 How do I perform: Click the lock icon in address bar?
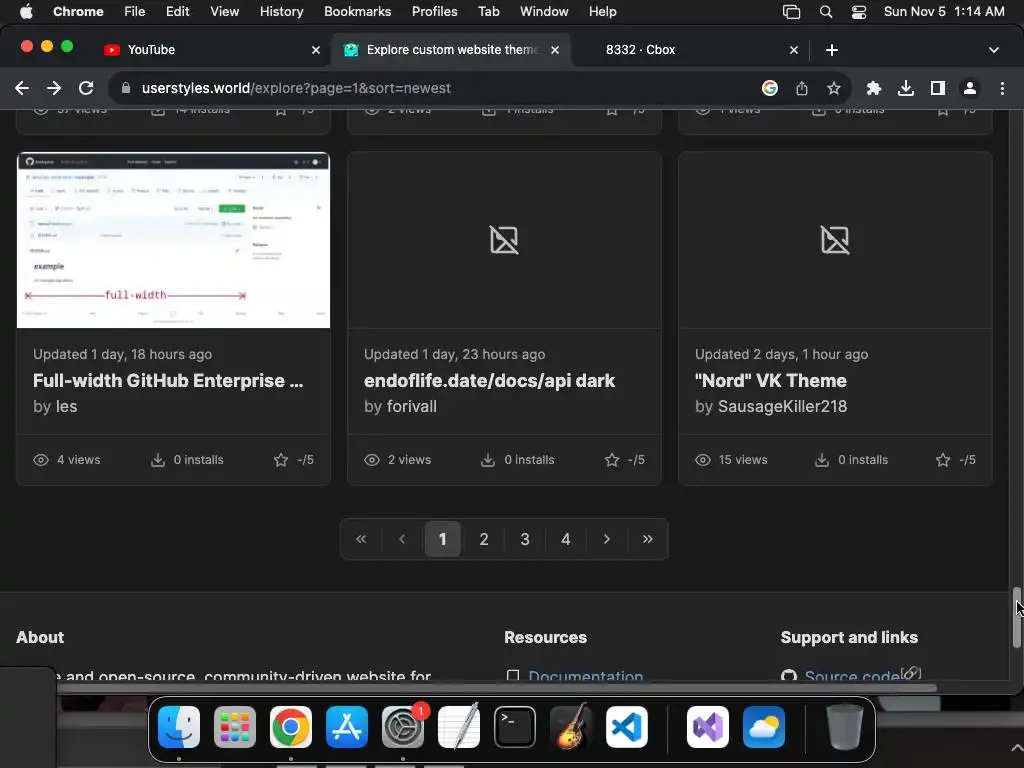point(126,88)
